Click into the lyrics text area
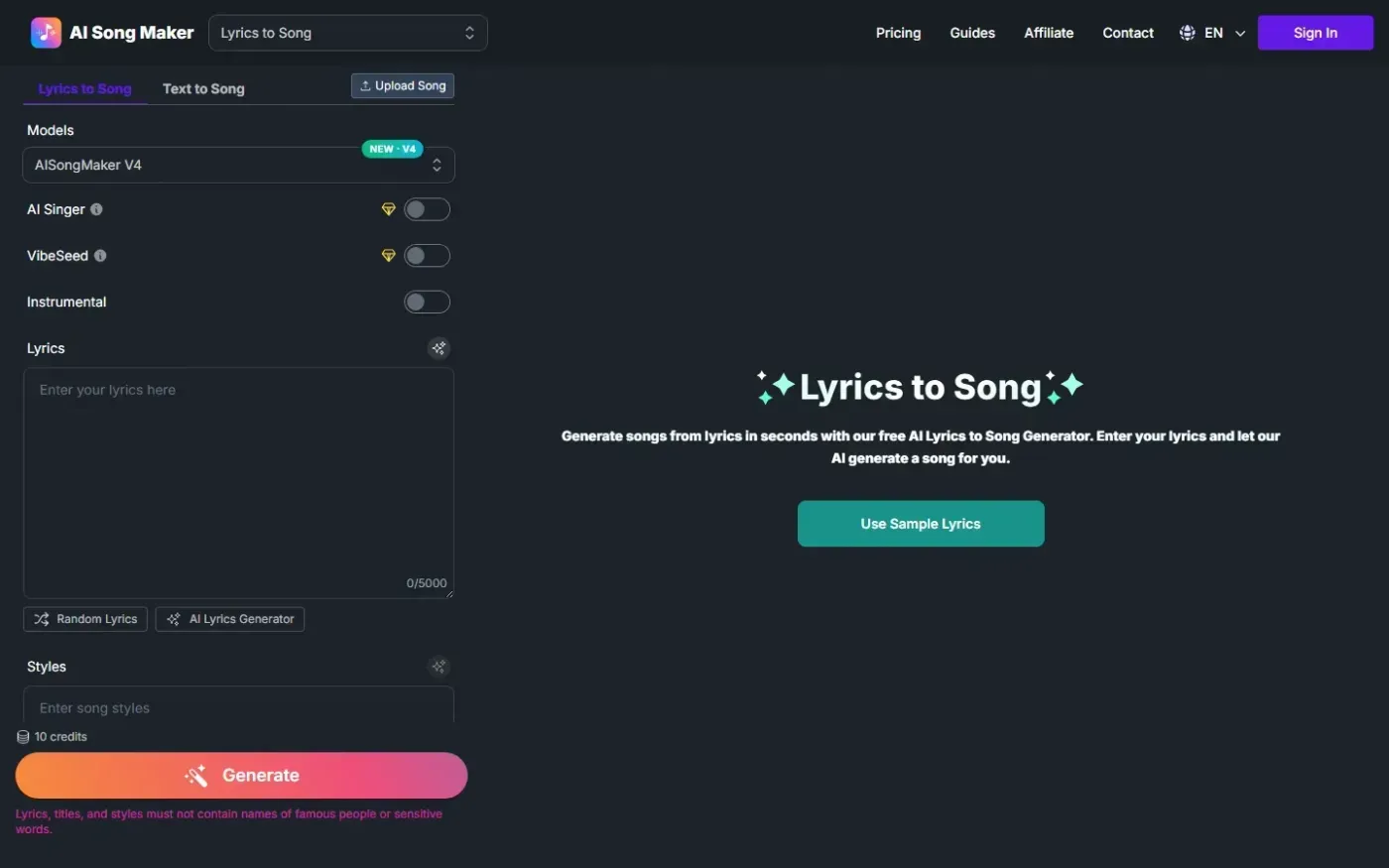This screenshot has height=868, width=1389. click(238, 483)
